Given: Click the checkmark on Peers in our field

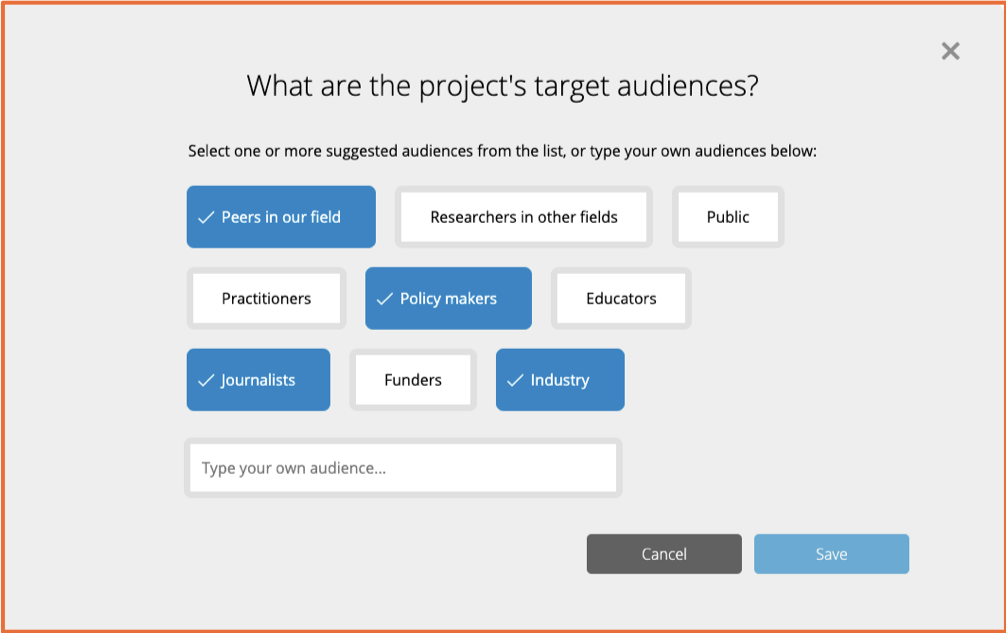Looking at the screenshot, I should click(206, 217).
